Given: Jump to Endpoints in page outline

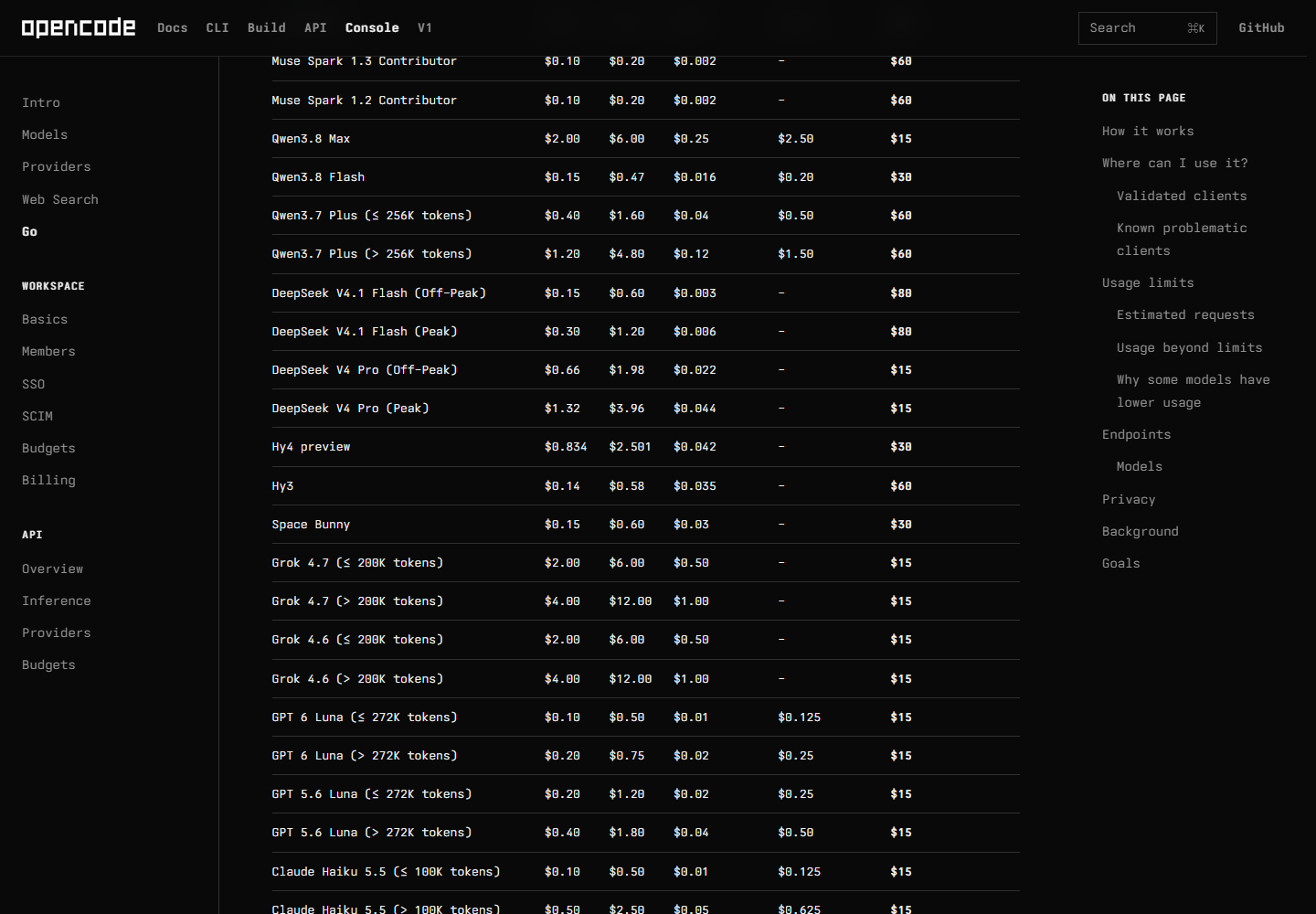Looking at the screenshot, I should tap(1136, 434).
